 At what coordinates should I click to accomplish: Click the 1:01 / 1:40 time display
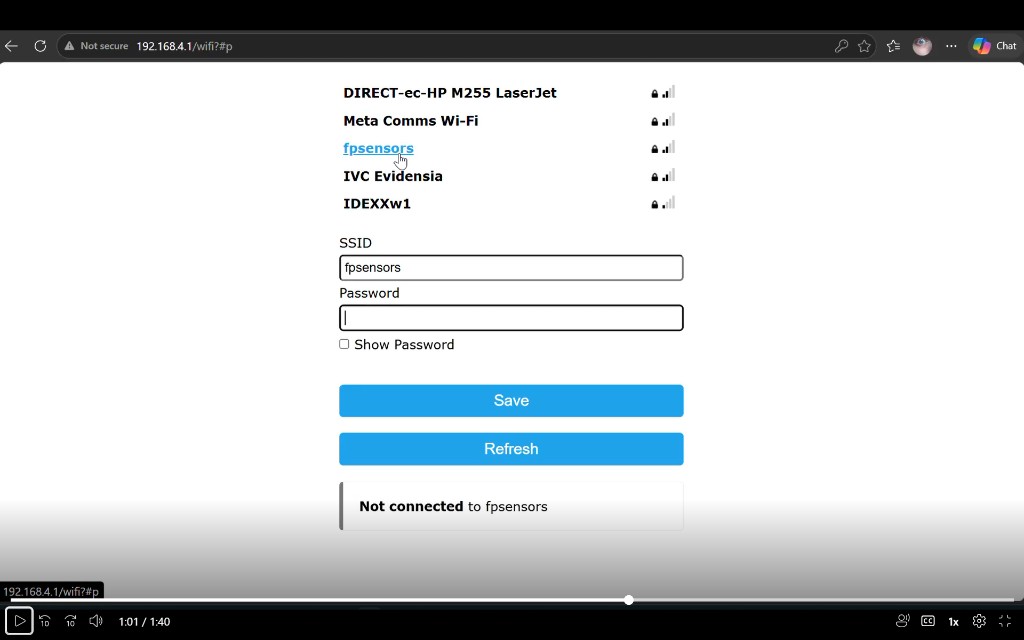pyautogui.click(x=144, y=622)
